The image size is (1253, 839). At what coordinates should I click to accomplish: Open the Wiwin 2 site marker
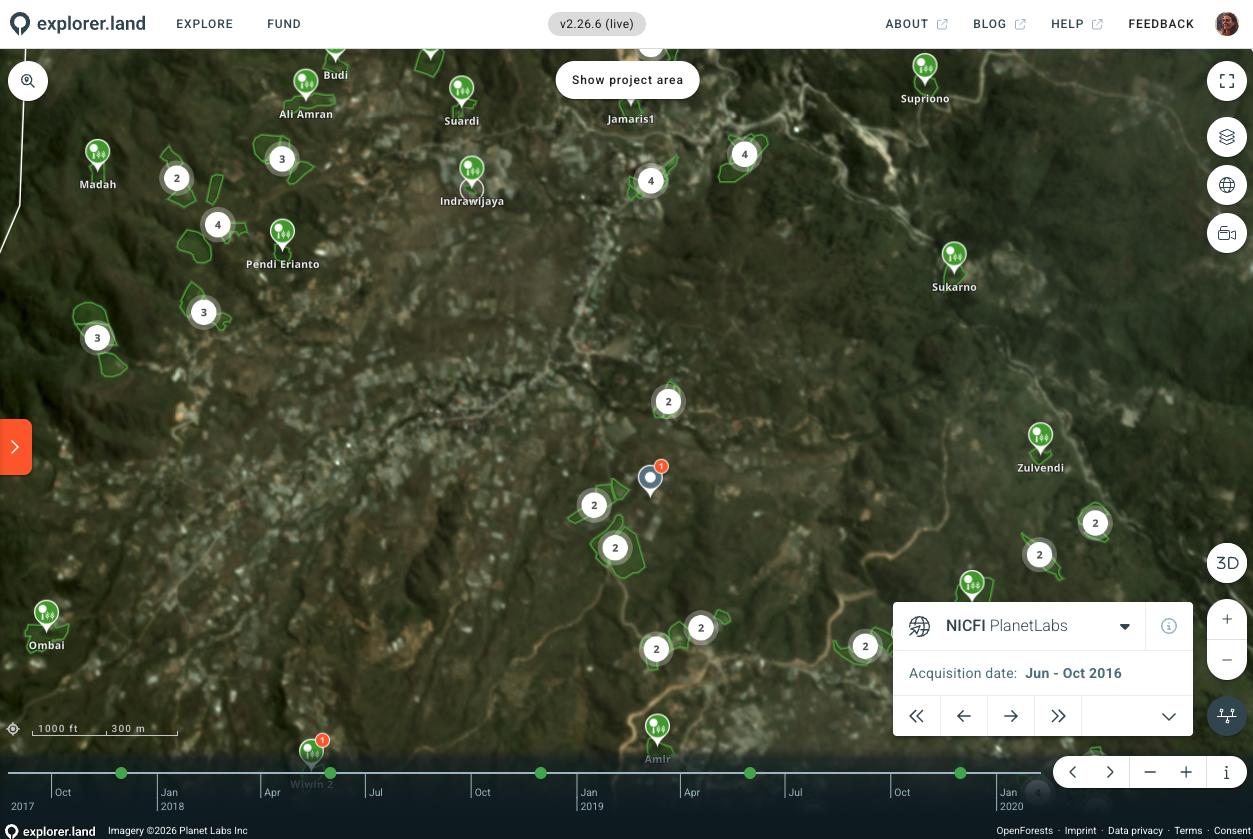311,753
